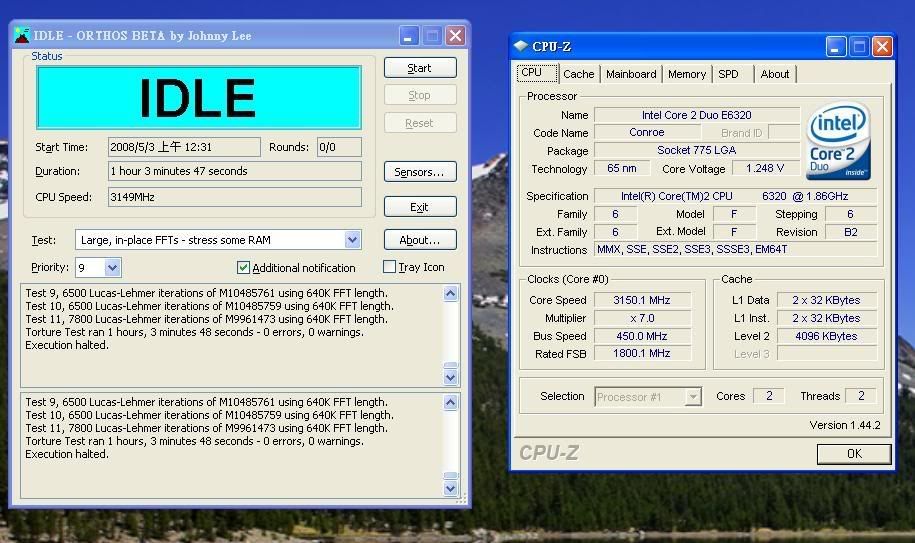Image resolution: width=915 pixels, height=543 pixels.
Task: Enable the Tray Icon checkbox
Action: click(389, 267)
